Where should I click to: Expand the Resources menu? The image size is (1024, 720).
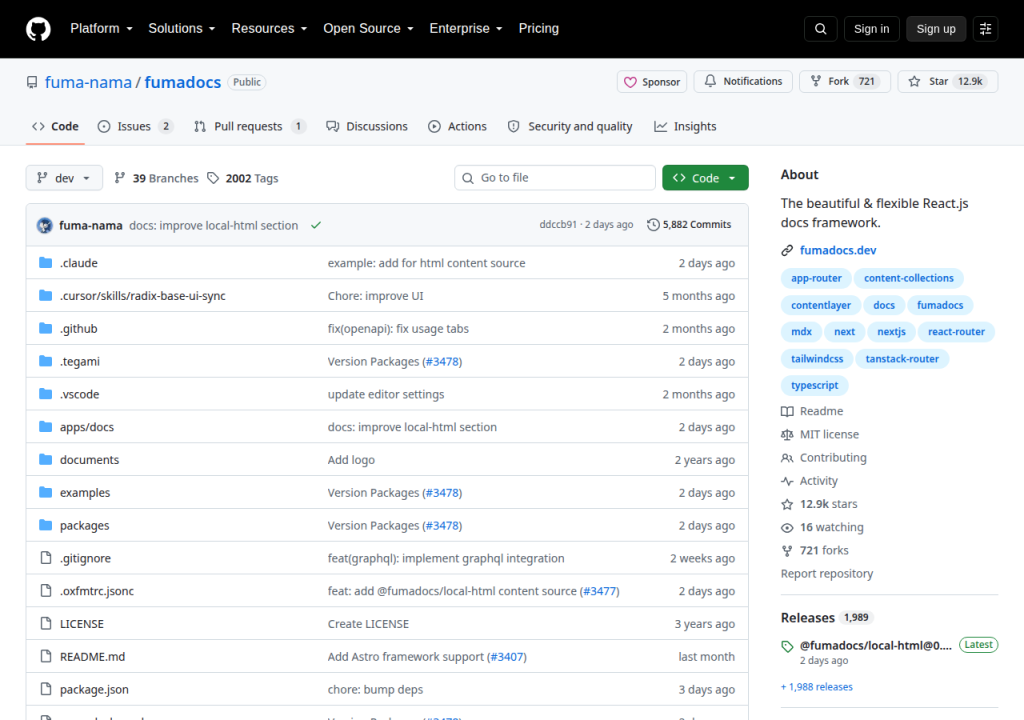click(269, 29)
